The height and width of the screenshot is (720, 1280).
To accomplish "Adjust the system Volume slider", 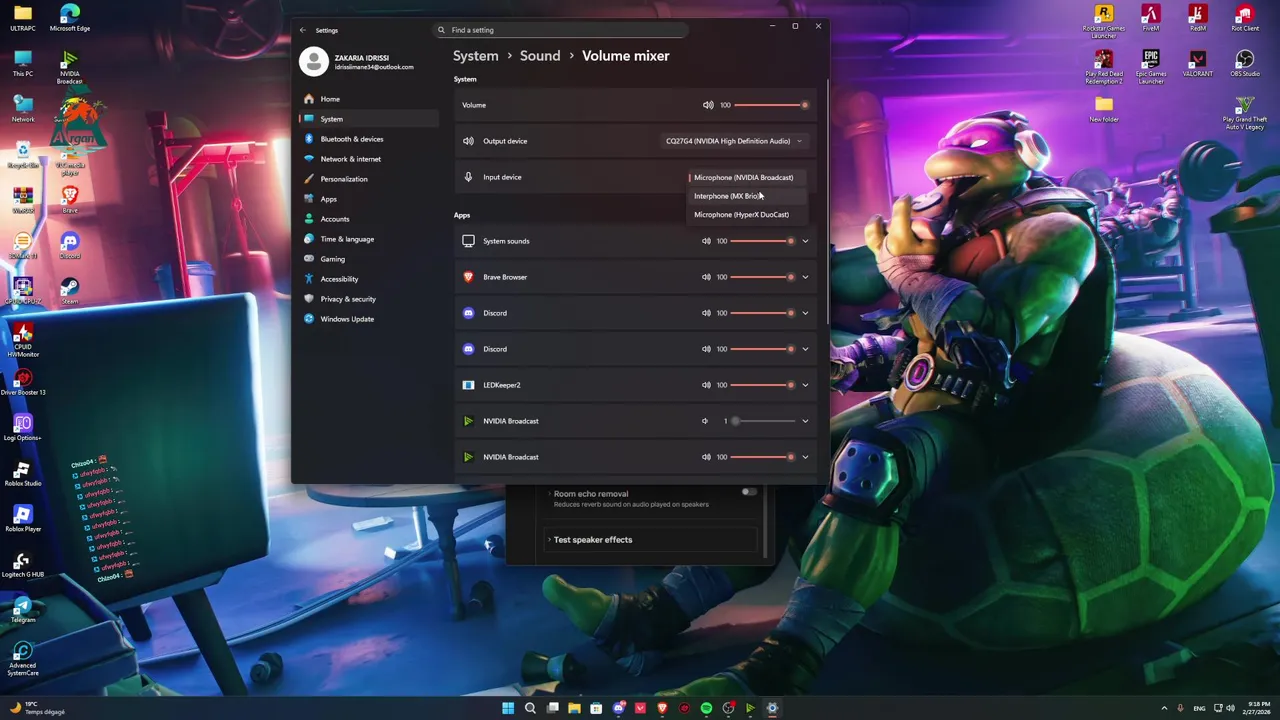I will 771,105.
